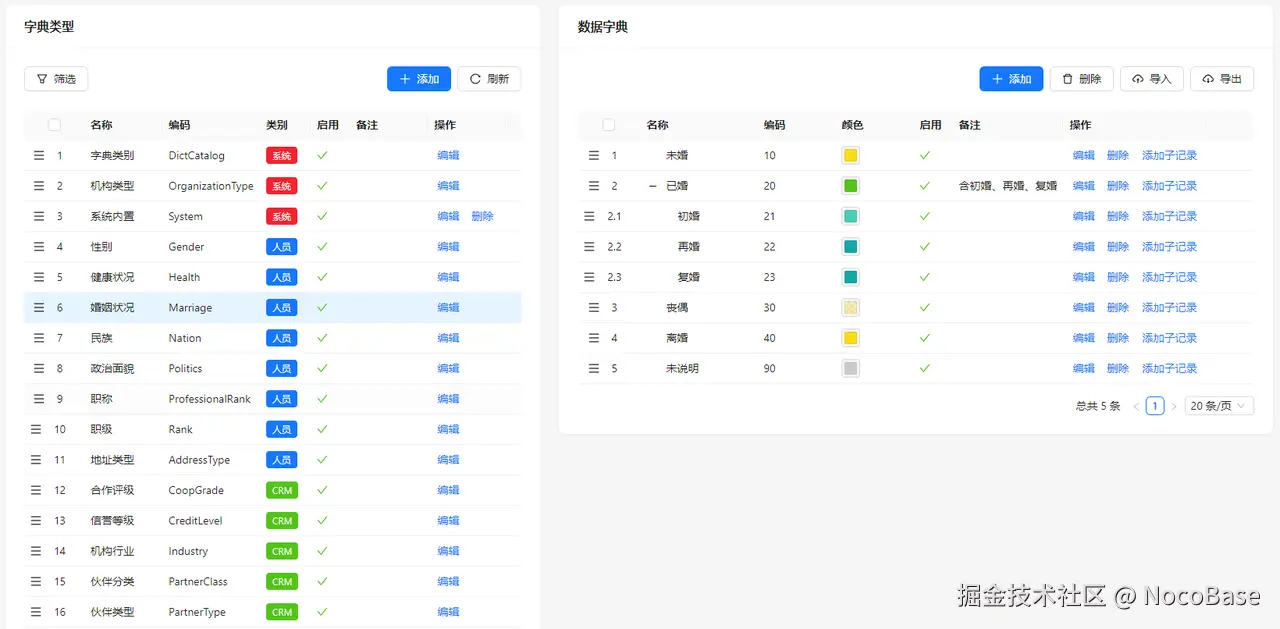Click 删除 trash button in 数据字典 toolbar

[x=1082, y=79]
